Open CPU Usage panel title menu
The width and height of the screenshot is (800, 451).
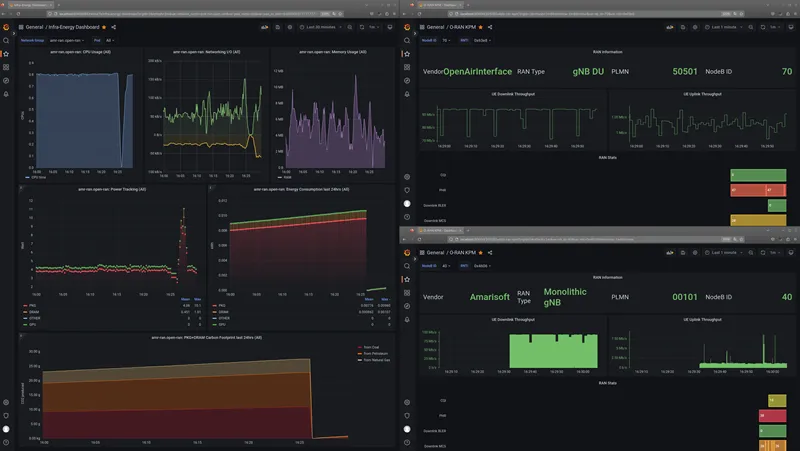pyautogui.click(x=80, y=52)
